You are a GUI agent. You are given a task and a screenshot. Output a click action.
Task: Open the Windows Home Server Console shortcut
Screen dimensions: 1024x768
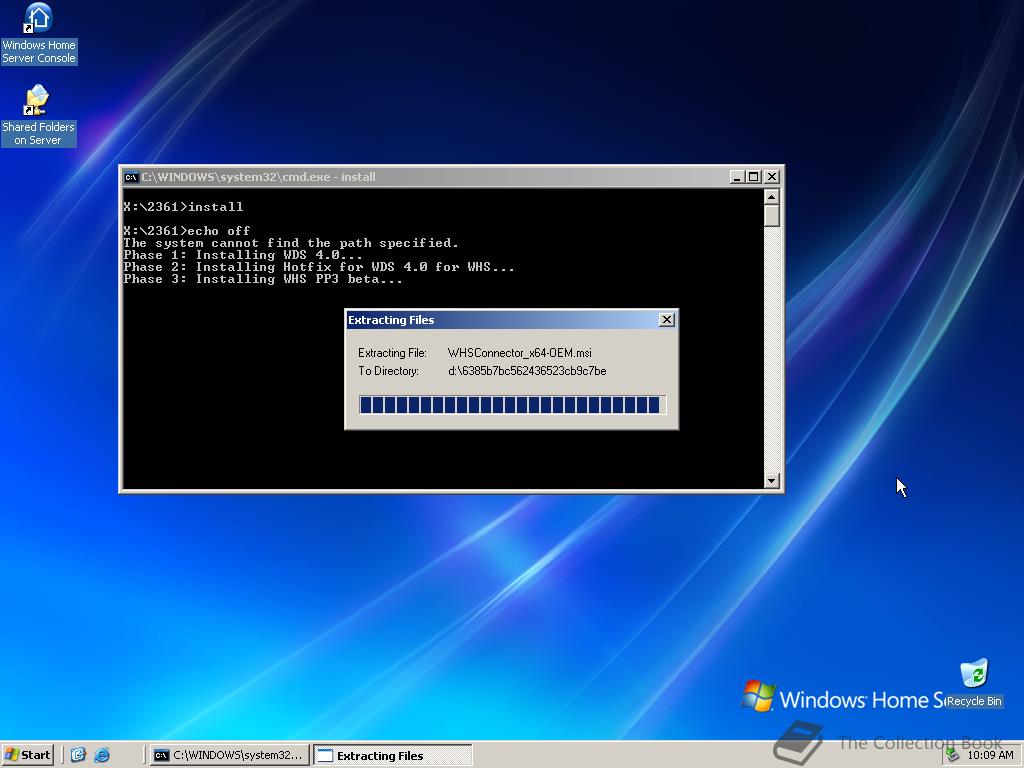pyautogui.click(x=39, y=34)
